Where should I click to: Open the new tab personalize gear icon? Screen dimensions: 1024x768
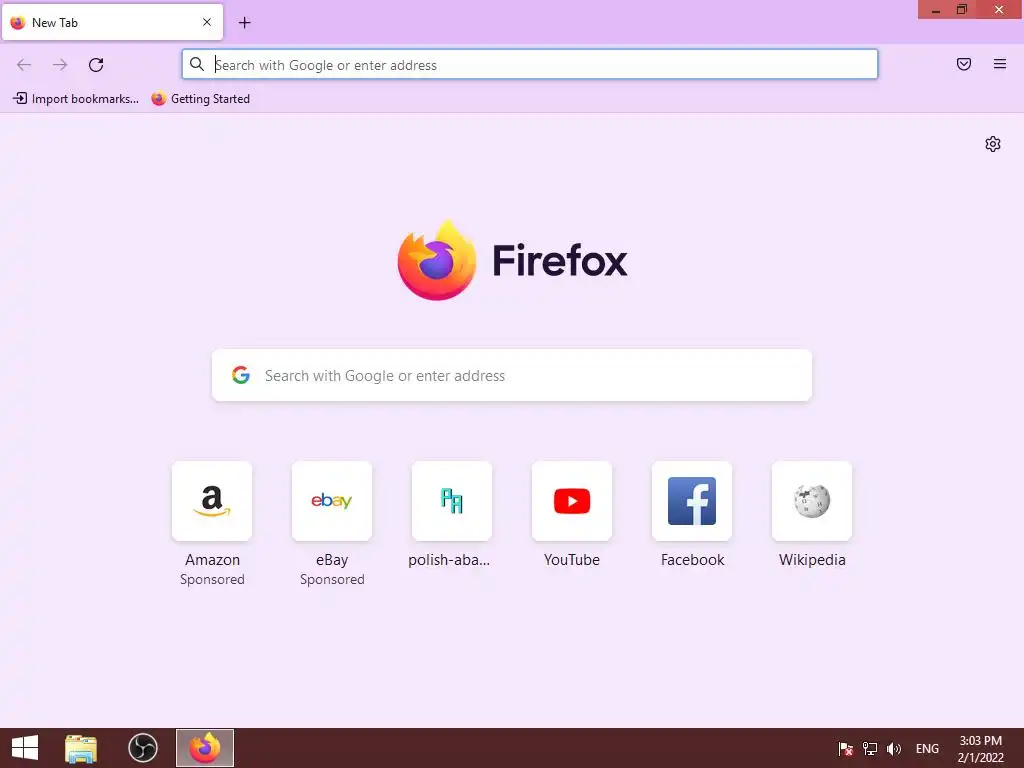(x=993, y=144)
